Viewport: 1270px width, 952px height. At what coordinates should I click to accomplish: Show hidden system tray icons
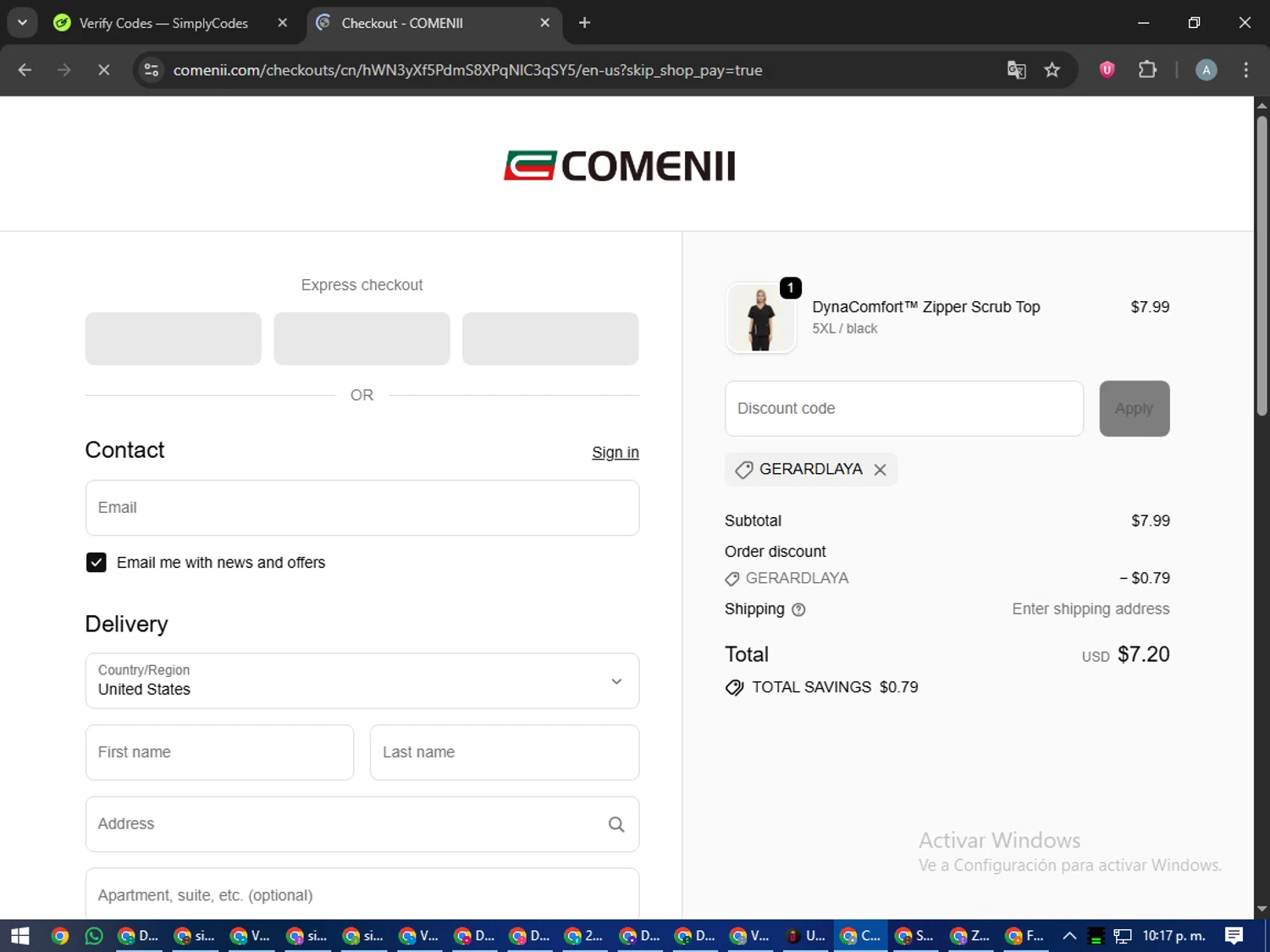pos(1069,936)
